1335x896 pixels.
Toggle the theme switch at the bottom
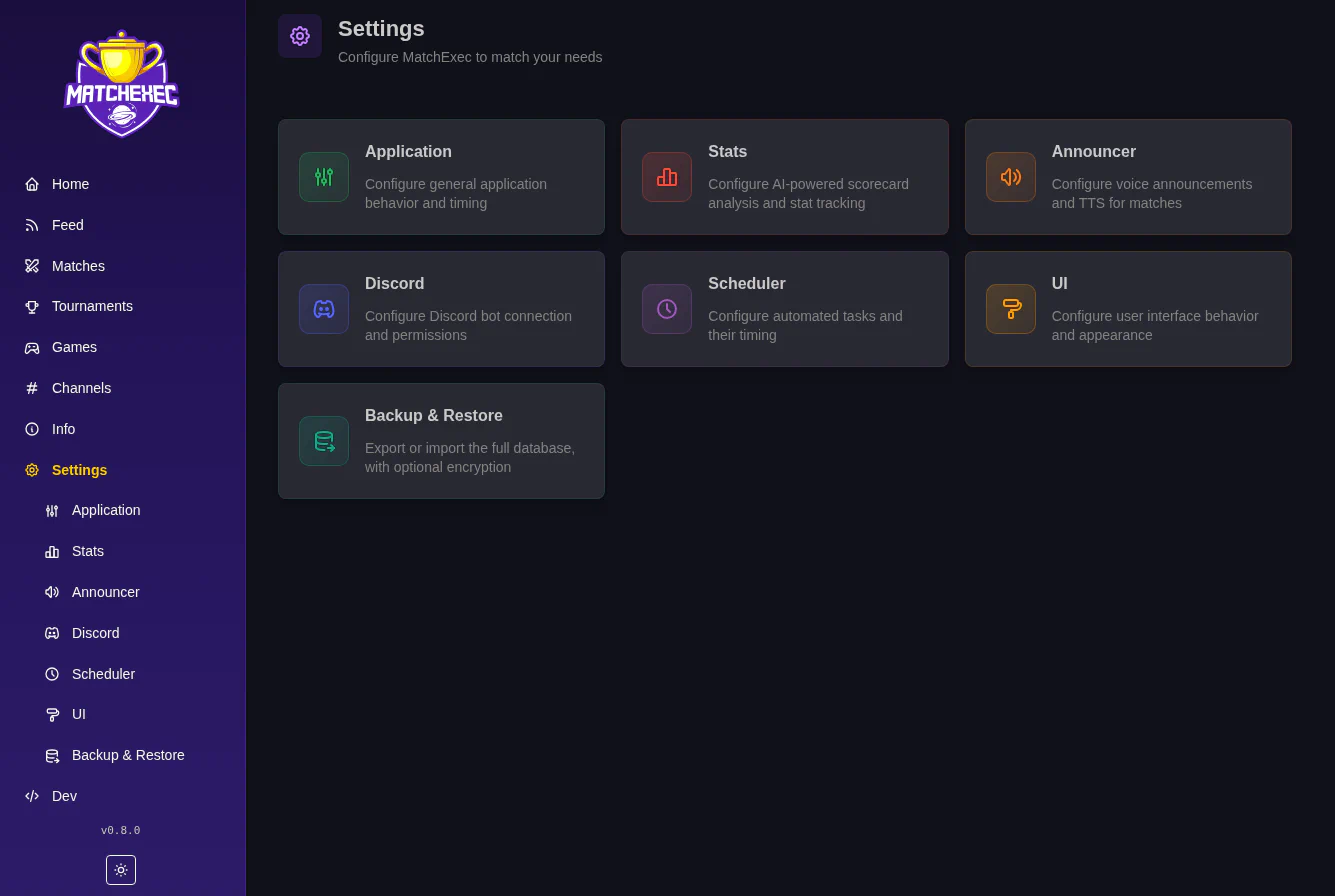[121, 870]
